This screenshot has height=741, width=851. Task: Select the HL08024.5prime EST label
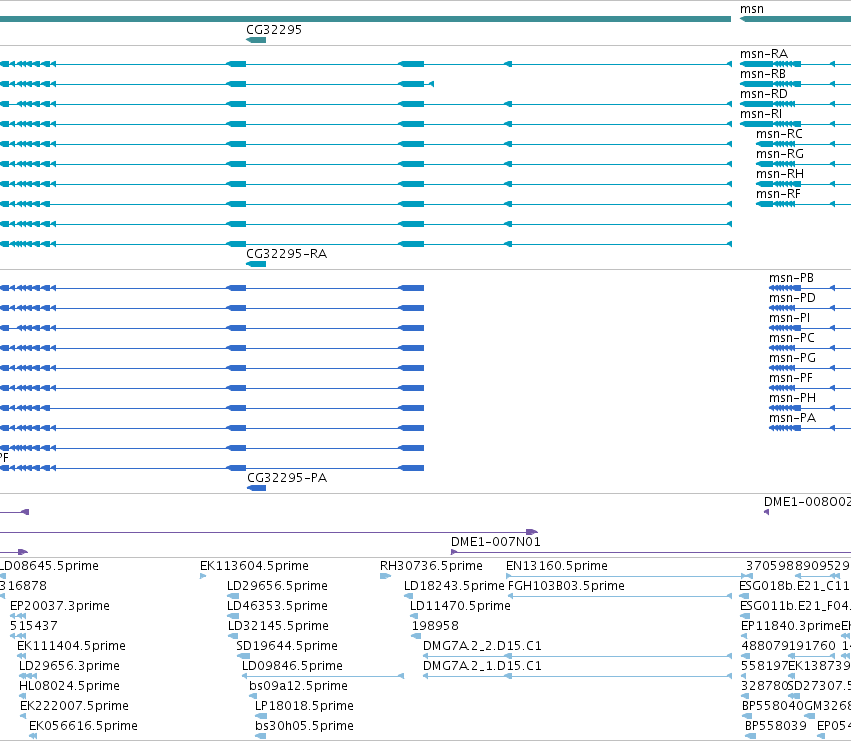(69, 686)
